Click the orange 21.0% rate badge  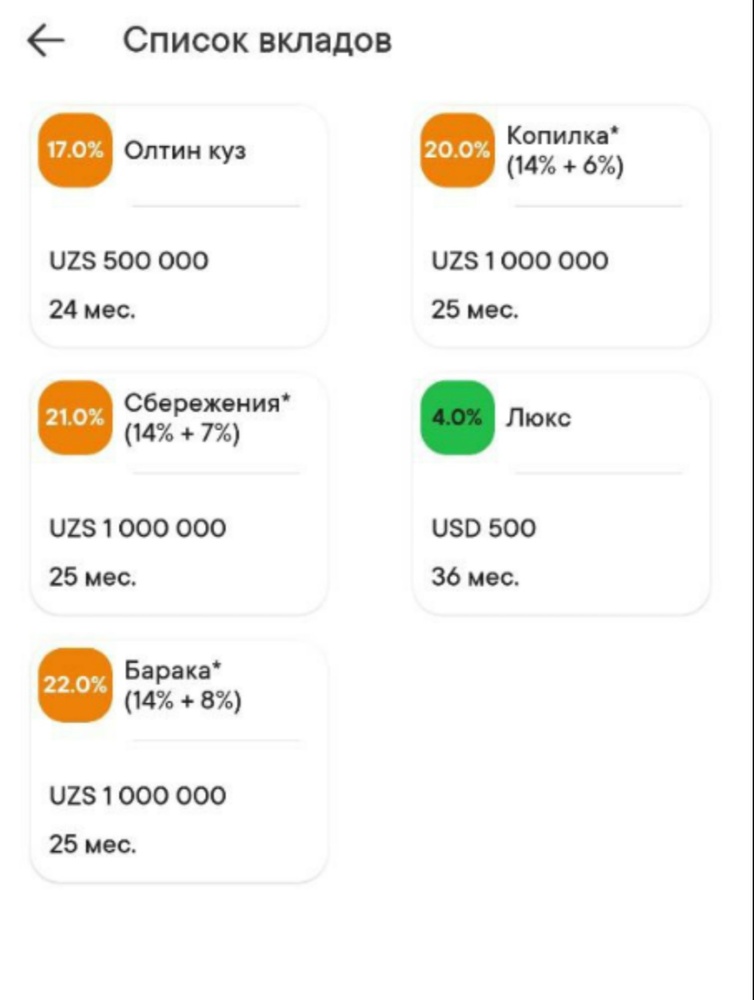76,418
